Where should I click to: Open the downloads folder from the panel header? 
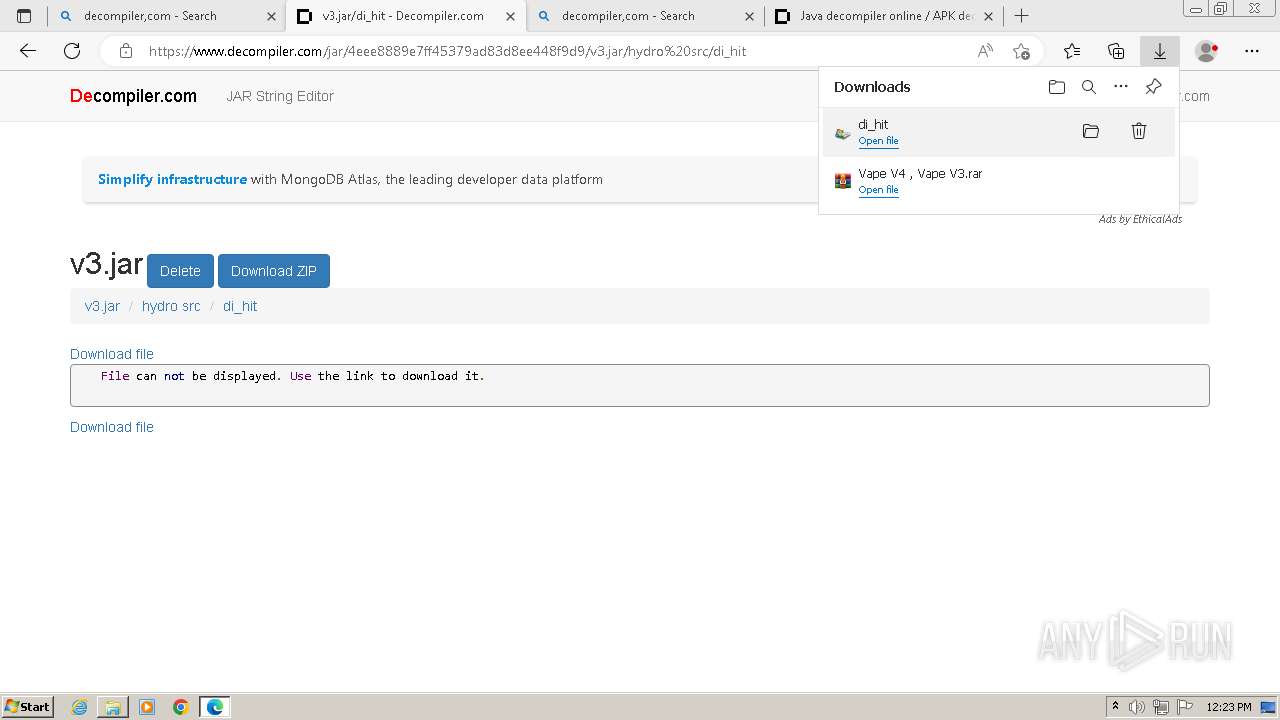point(1057,87)
